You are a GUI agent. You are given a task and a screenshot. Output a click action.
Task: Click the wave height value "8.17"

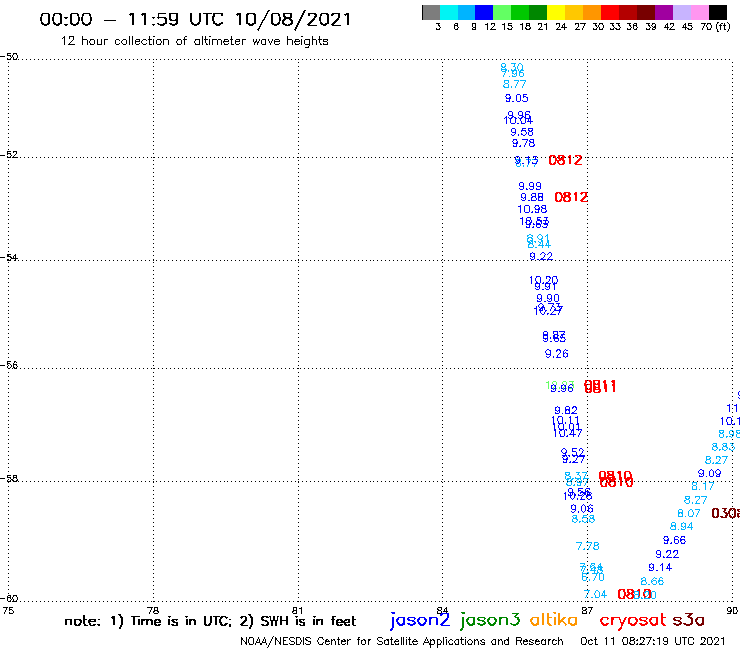(703, 486)
